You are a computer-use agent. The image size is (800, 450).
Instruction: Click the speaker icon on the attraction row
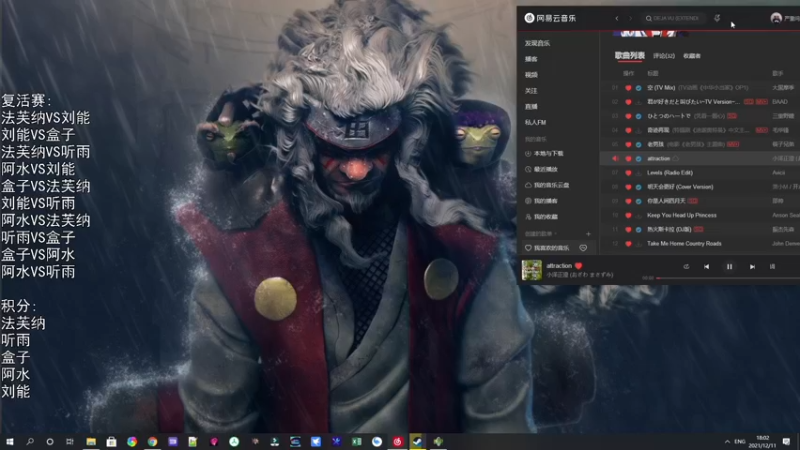615,159
